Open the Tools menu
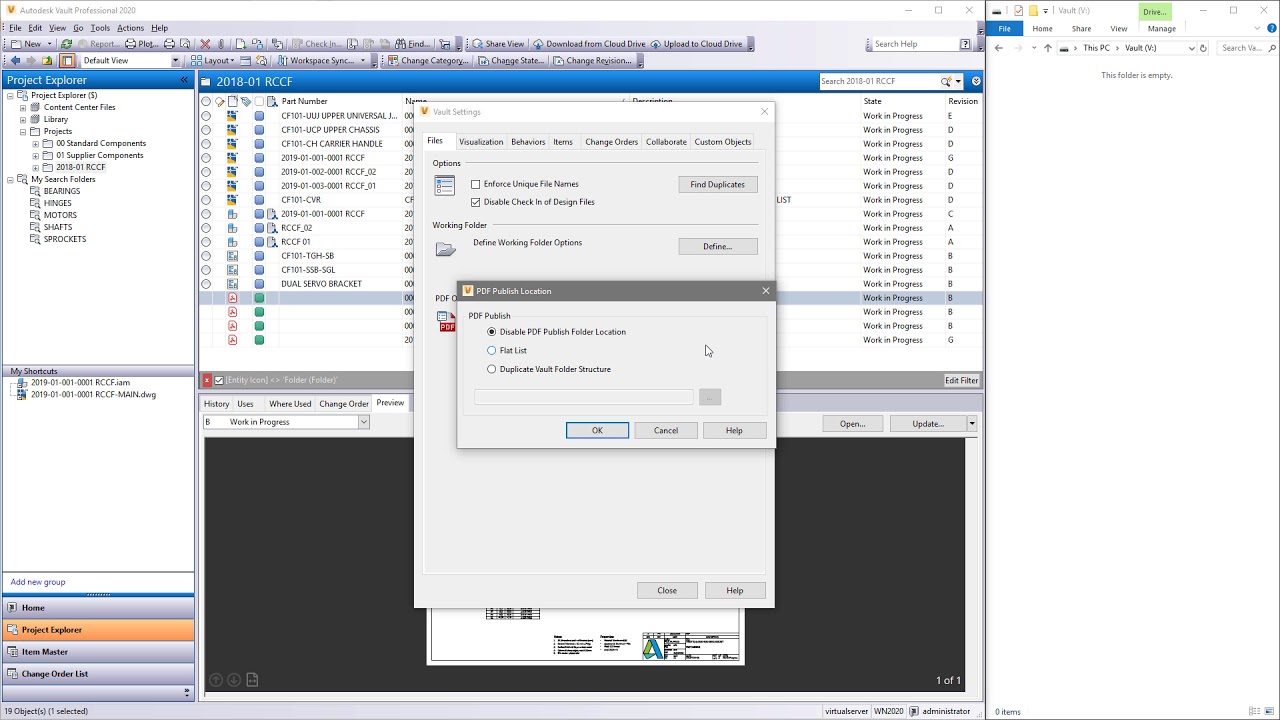The image size is (1280, 720). [x=100, y=28]
